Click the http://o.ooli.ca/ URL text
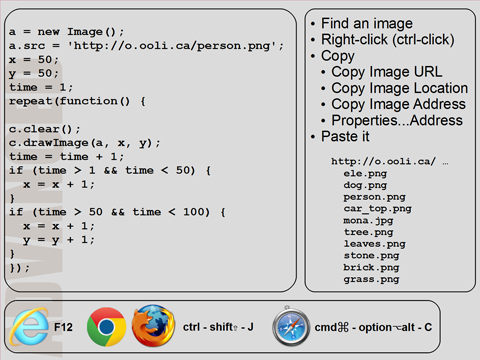The image size is (480, 360). [383, 162]
